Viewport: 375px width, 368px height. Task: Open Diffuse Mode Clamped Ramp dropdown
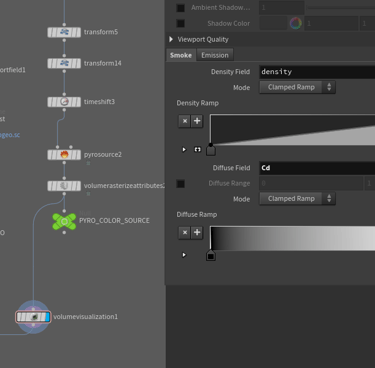click(x=297, y=199)
